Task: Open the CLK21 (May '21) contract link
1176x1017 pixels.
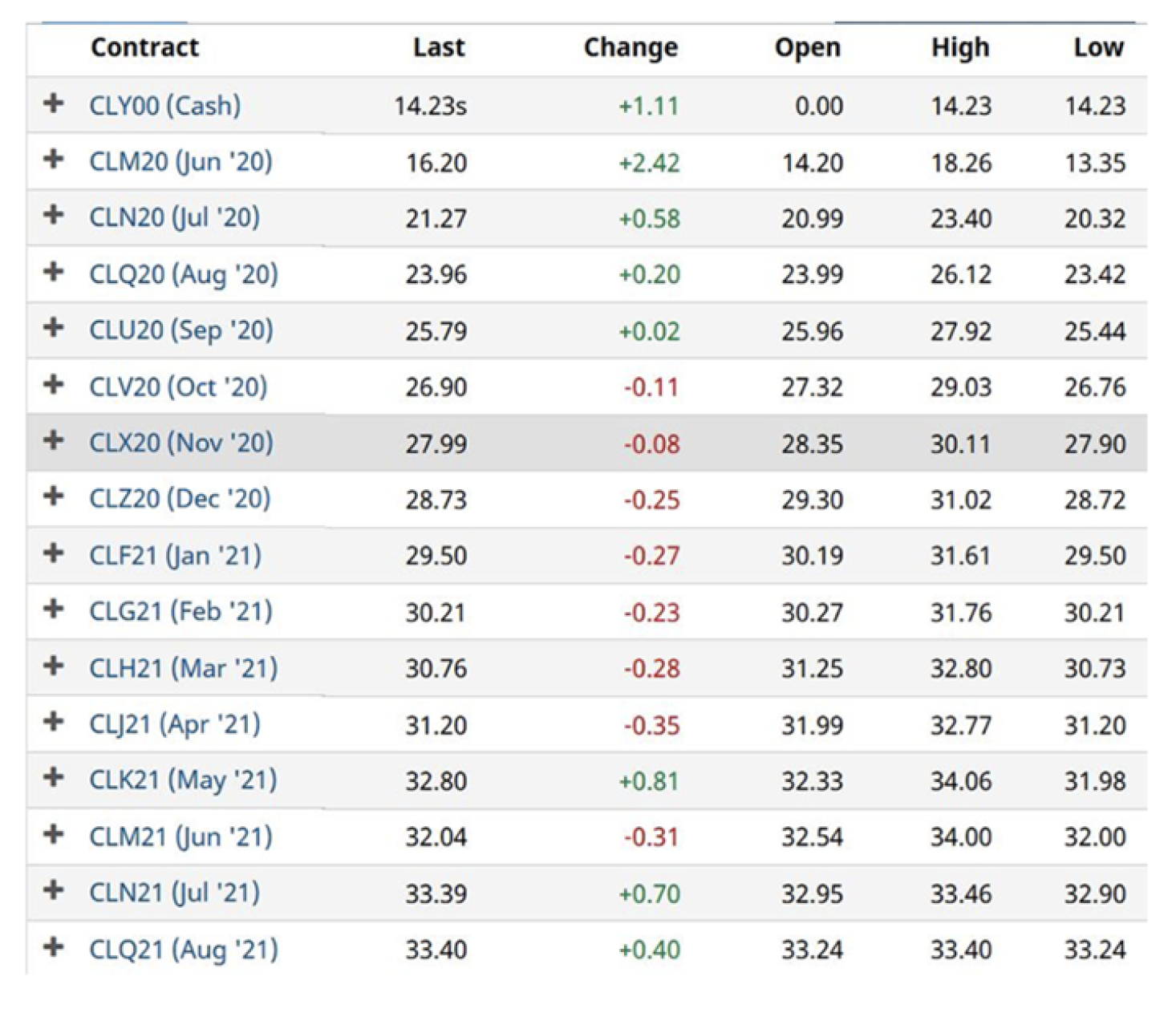Action: point(184,781)
